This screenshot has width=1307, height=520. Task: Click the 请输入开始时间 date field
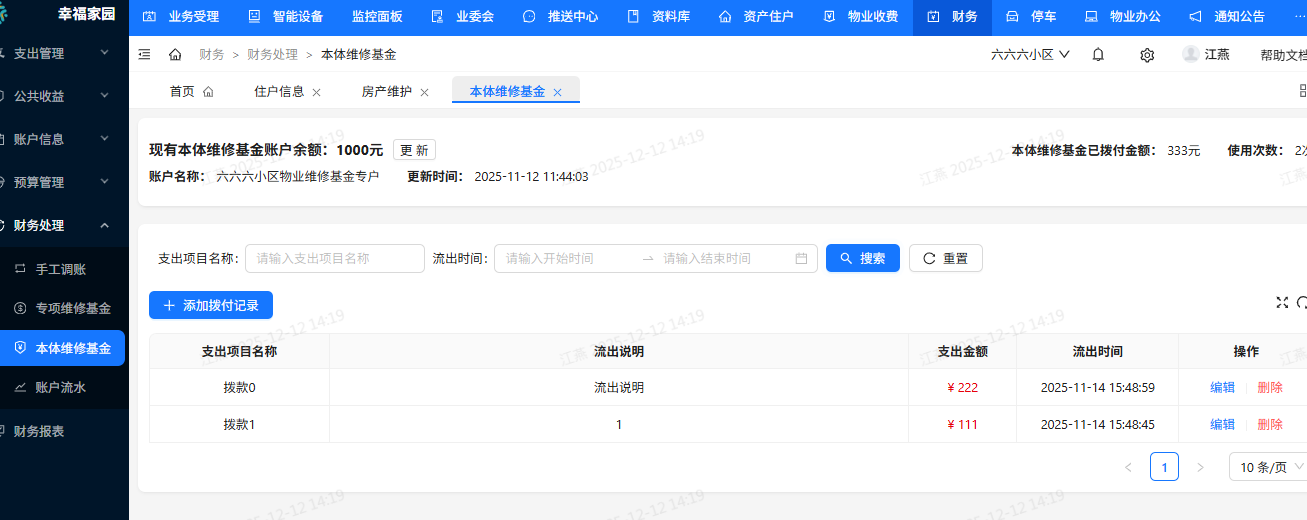(x=566, y=258)
